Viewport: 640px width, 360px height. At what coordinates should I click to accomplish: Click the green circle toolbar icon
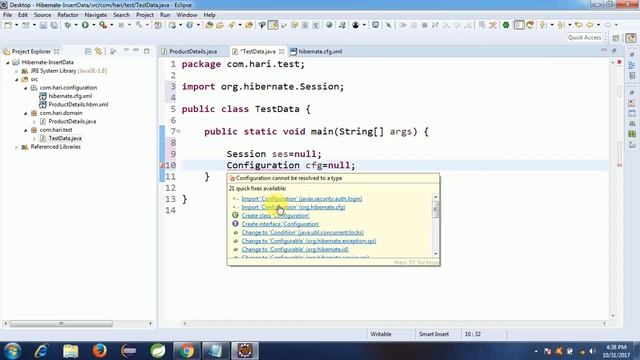pyautogui.click(x=506, y=25)
